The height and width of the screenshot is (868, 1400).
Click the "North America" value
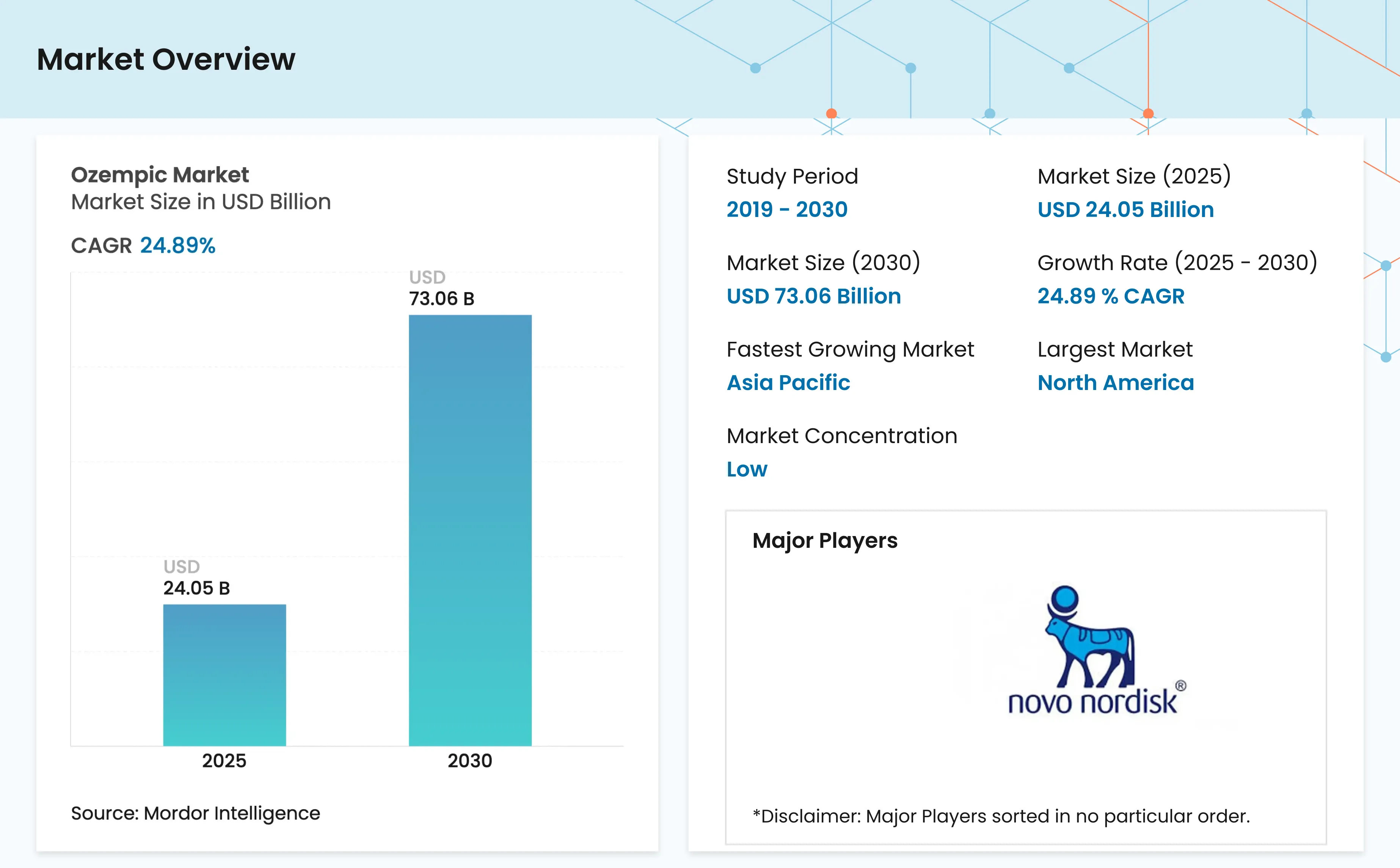click(1116, 383)
